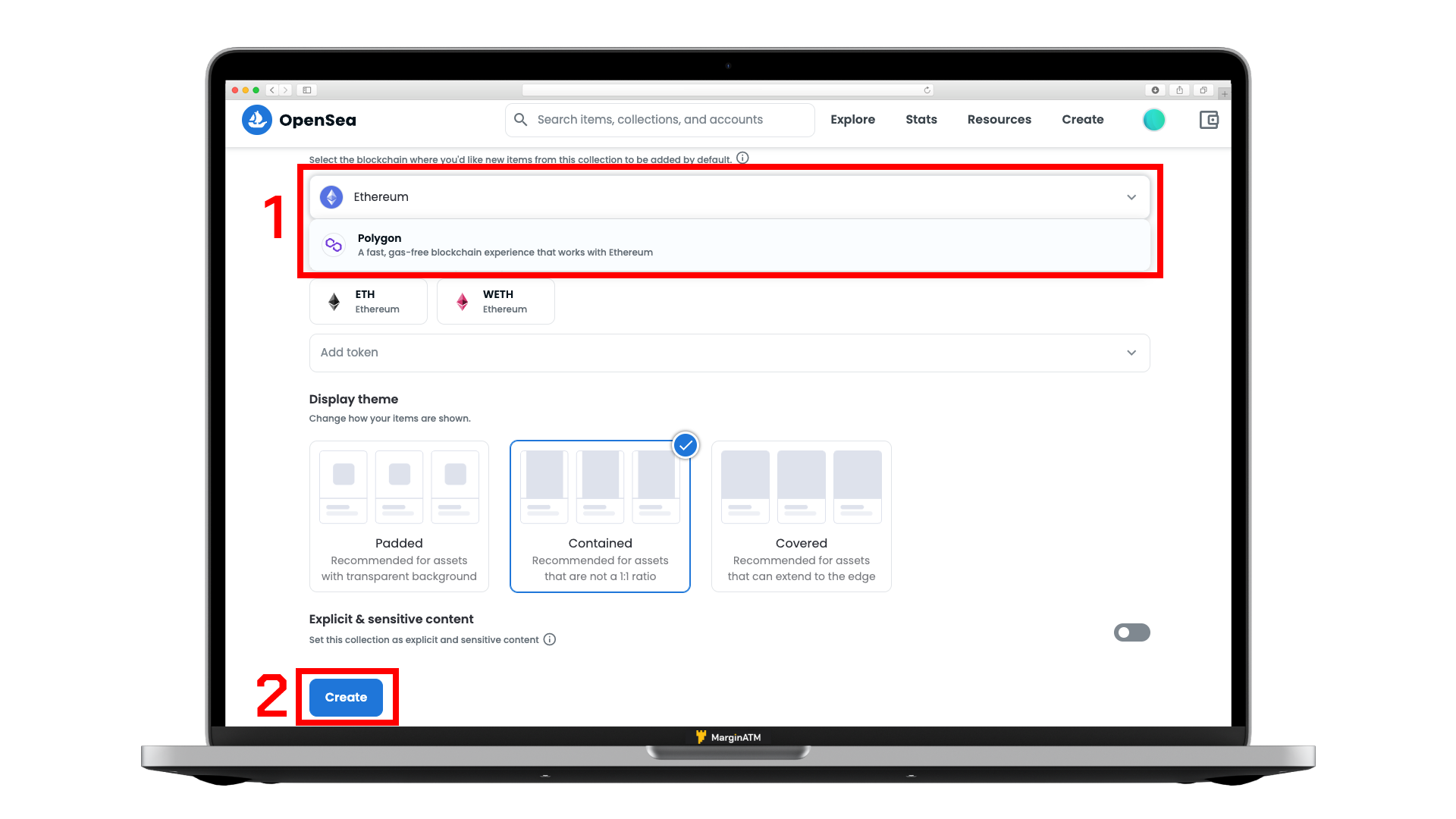
Task: Click the Covered theme preview thumbnail
Action: (x=802, y=487)
